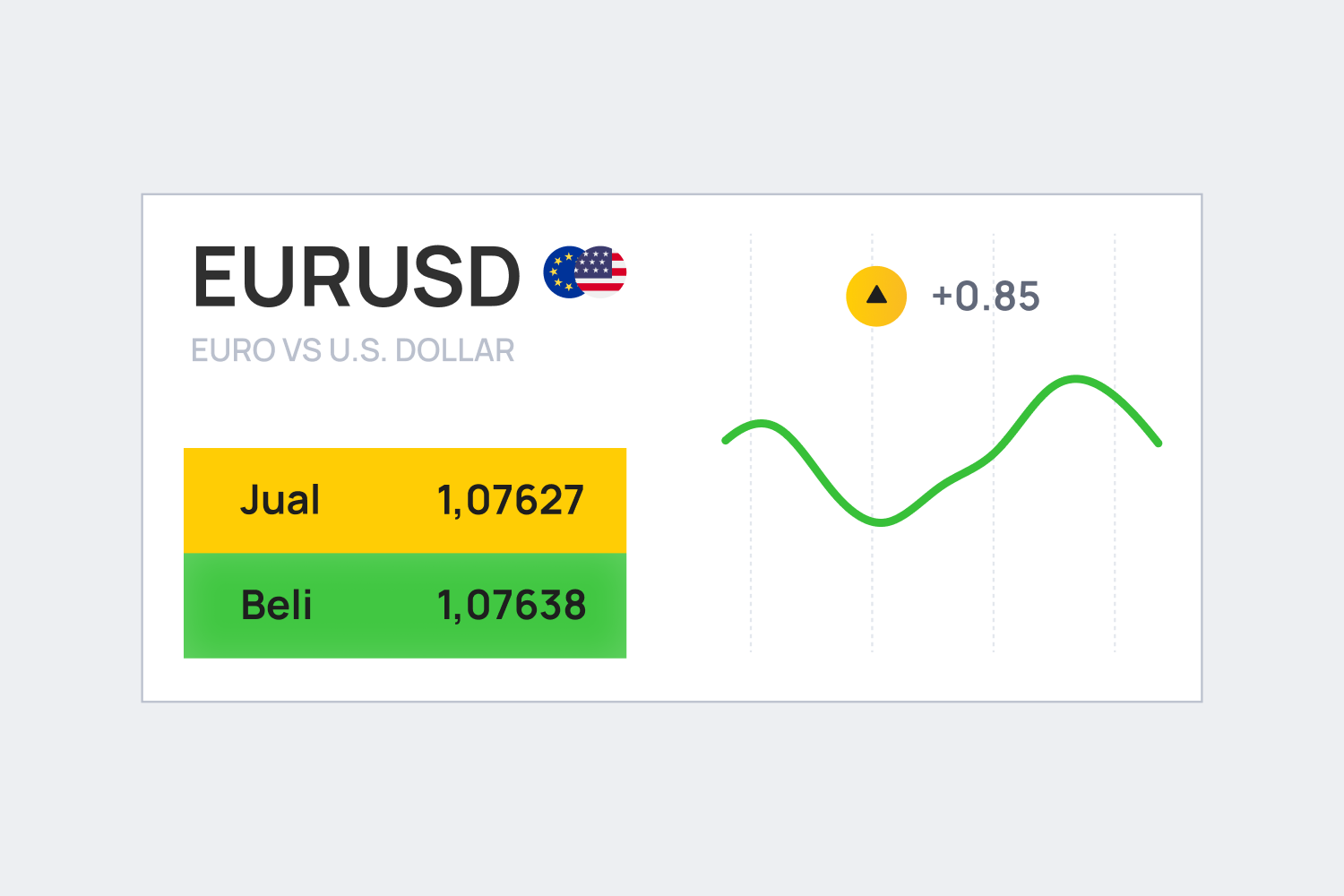The height and width of the screenshot is (896, 1344).
Task: Click the green chart line's lowest trough
Action: (x=881, y=521)
